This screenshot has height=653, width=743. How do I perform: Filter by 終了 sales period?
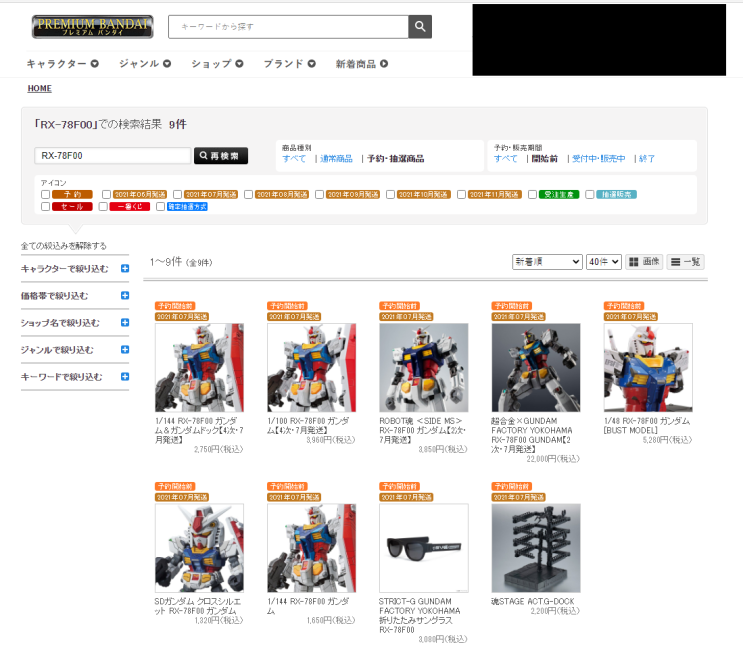pos(647,159)
